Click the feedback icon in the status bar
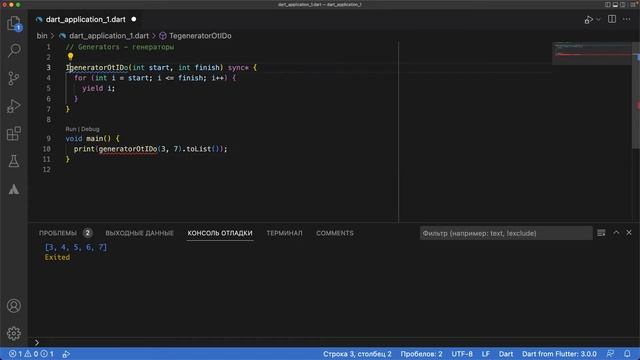The image size is (640, 360). point(611,354)
